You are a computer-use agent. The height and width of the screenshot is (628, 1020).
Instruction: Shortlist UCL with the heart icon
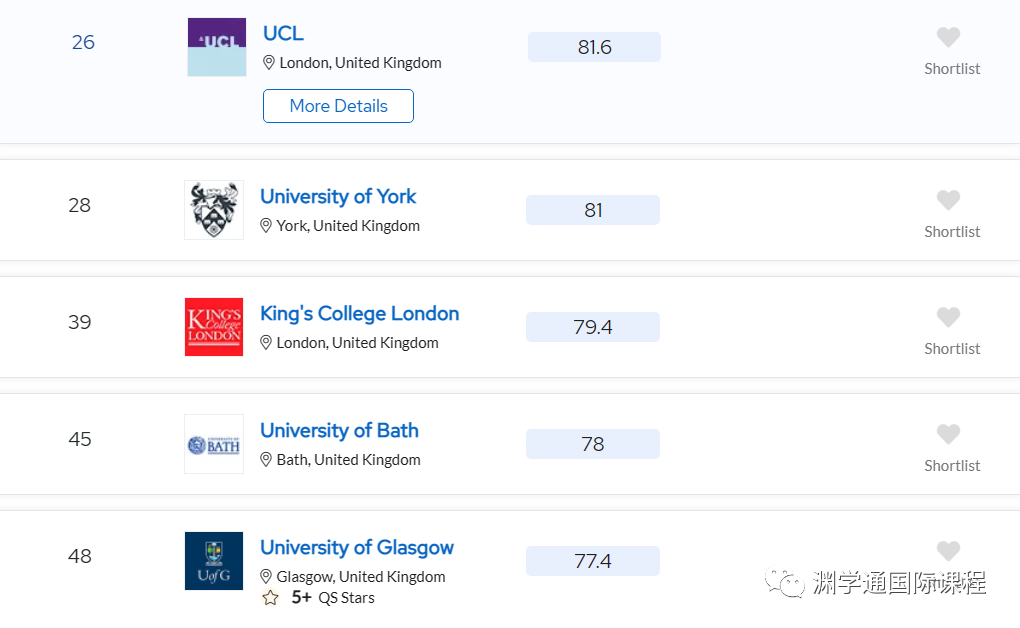(x=948, y=37)
